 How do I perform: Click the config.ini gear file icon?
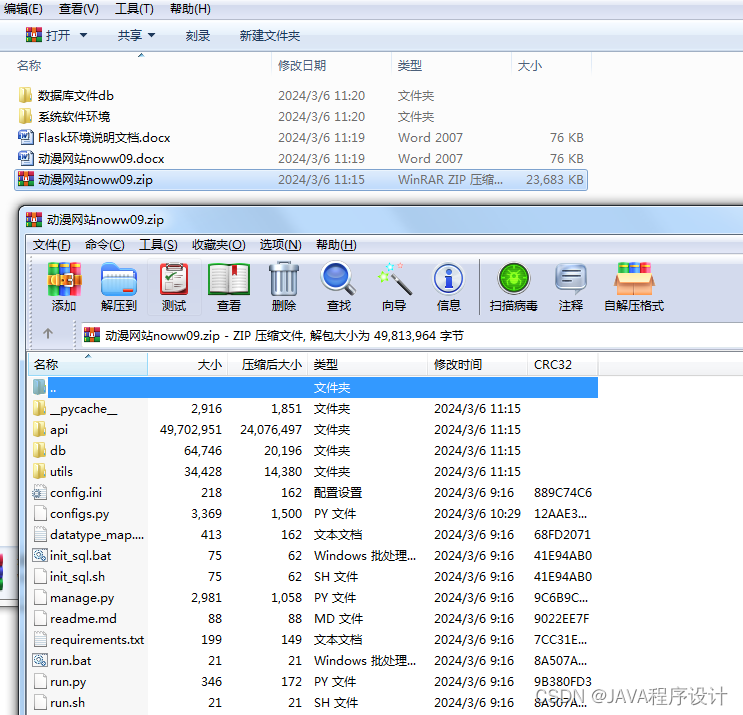pos(40,492)
